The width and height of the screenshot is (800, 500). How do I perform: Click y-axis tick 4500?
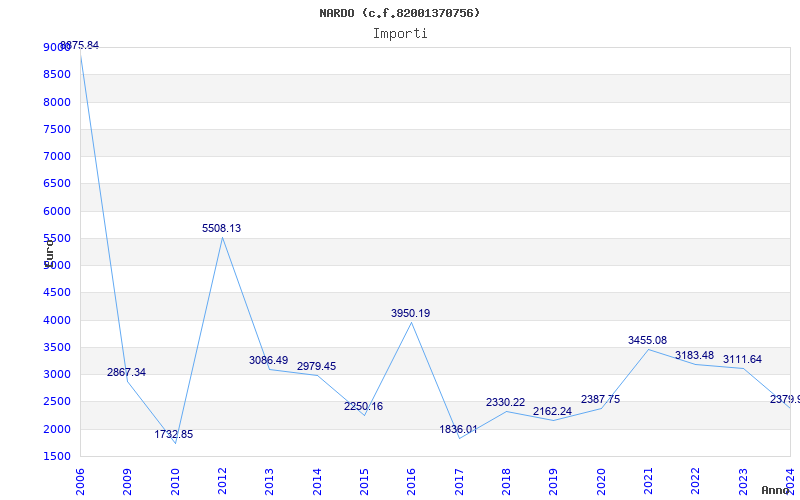(57, 292)
